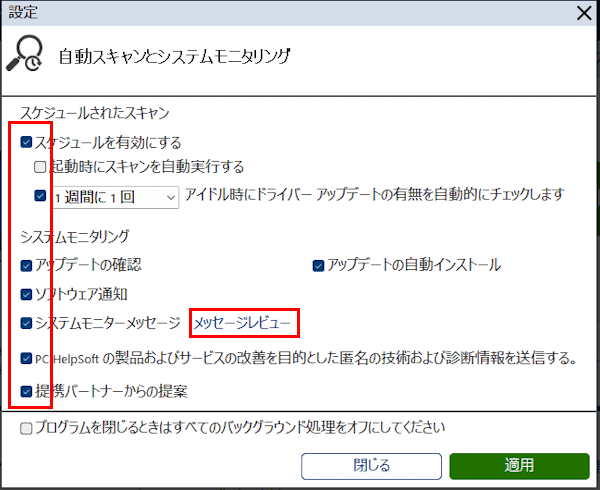The image size is (600, 490).
Task: Enable 起動時にスキャンを自動実行する checkbox
Action: click(40, 167)
